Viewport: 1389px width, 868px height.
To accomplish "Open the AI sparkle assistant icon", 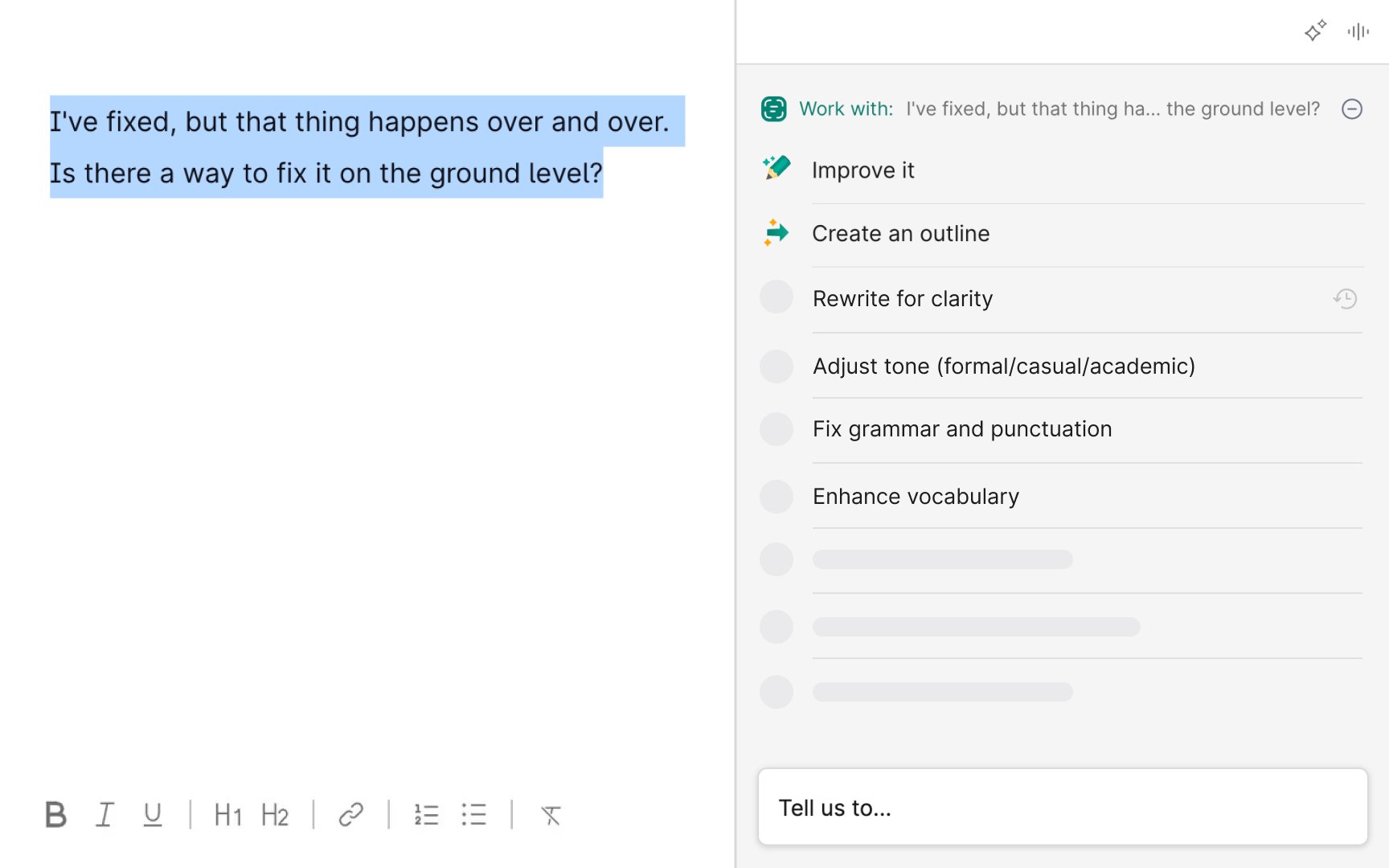I will coord(1315,31).
